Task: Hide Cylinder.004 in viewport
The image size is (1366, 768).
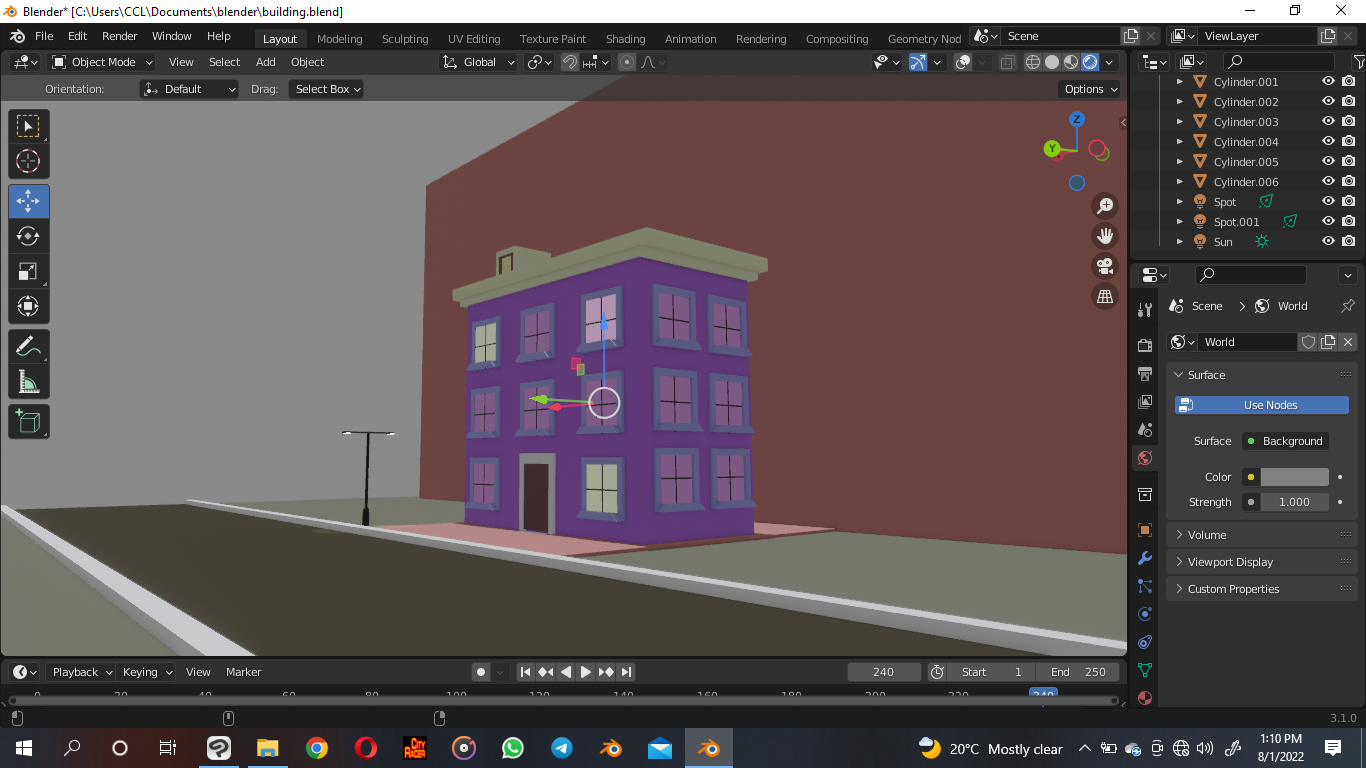Action: click(1328, 142)
